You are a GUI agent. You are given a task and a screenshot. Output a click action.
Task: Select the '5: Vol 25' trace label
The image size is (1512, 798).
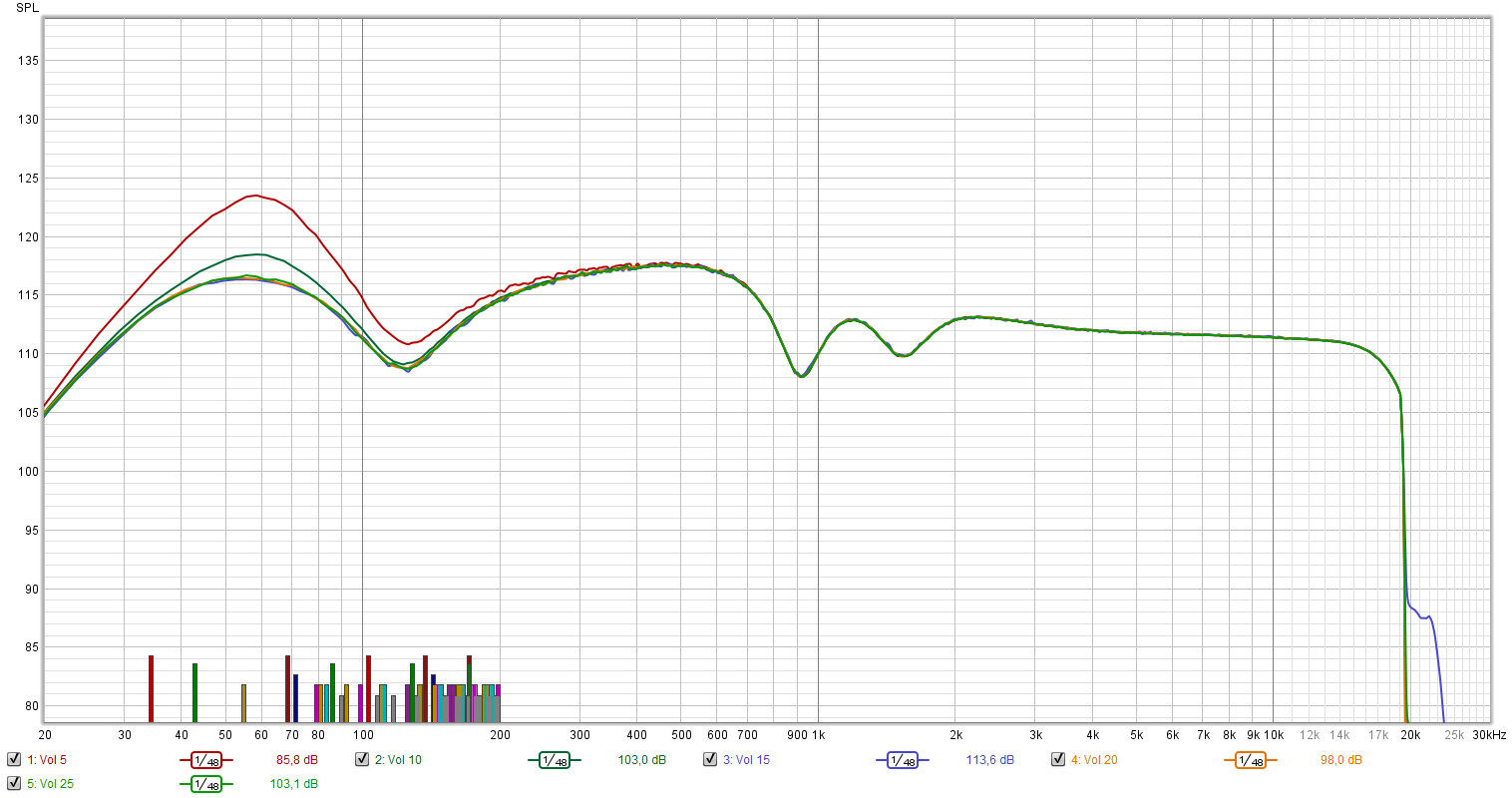[51, 784]
